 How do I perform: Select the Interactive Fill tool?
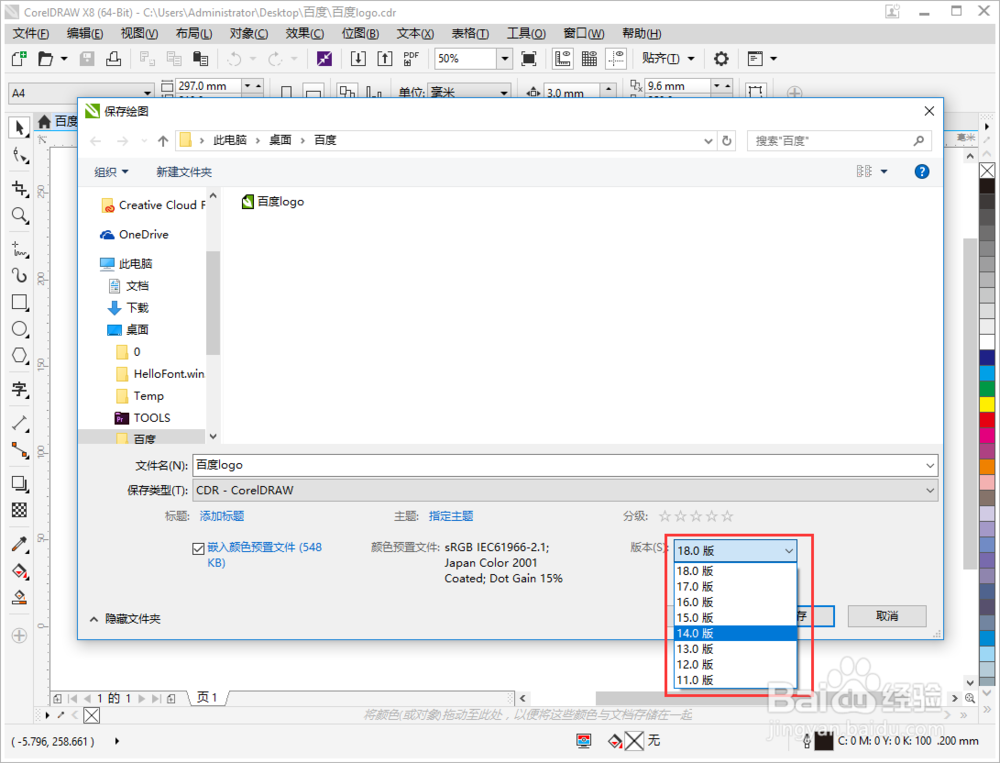pos(19,571)
